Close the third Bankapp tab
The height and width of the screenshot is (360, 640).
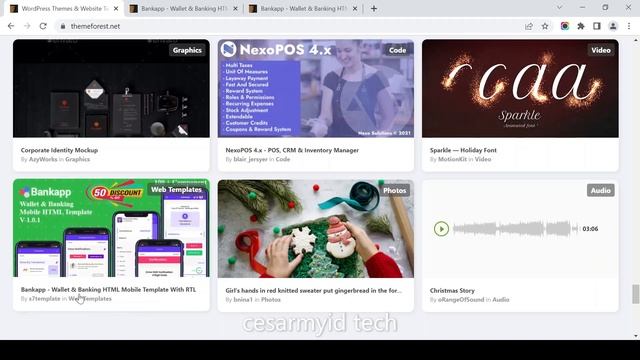[x=355, y=9]
